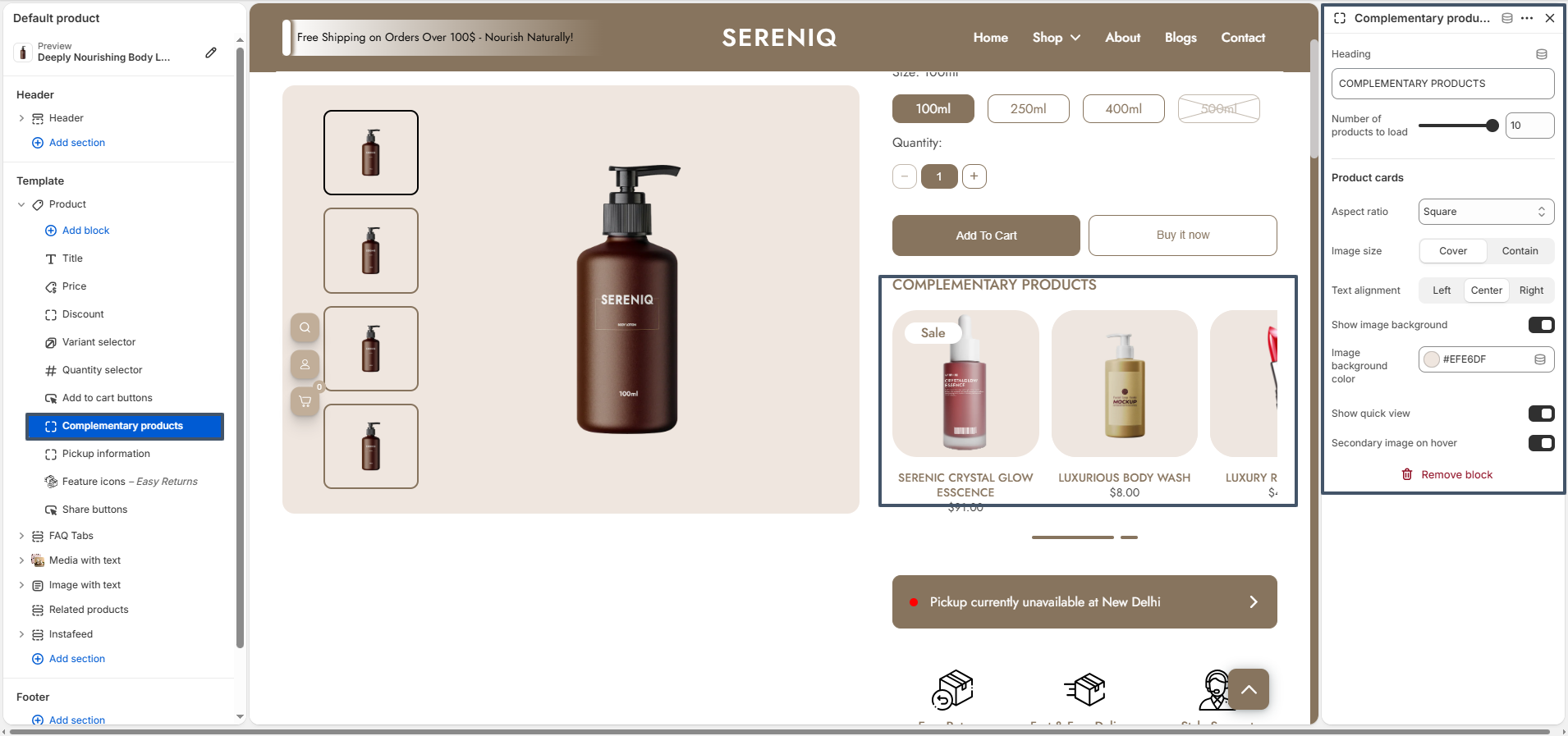Toggle Show quick view switch

[x=1541, y=414]
